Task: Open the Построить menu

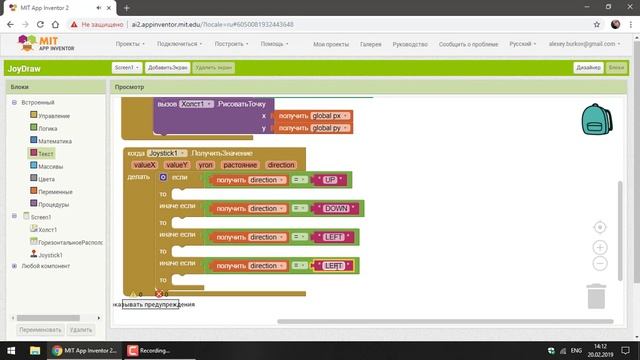Action: pyautogui.click(x=231, y=44)
